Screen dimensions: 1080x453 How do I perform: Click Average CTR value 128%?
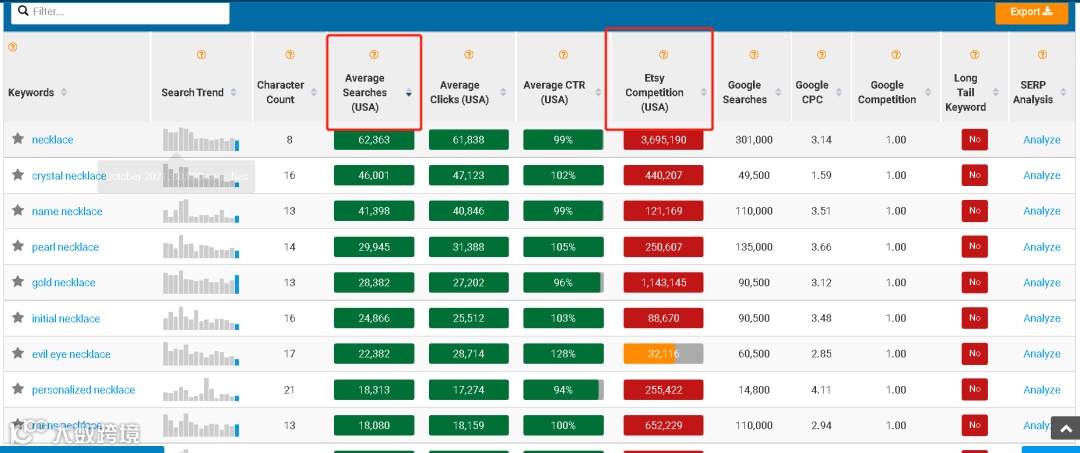pos(563,354)
